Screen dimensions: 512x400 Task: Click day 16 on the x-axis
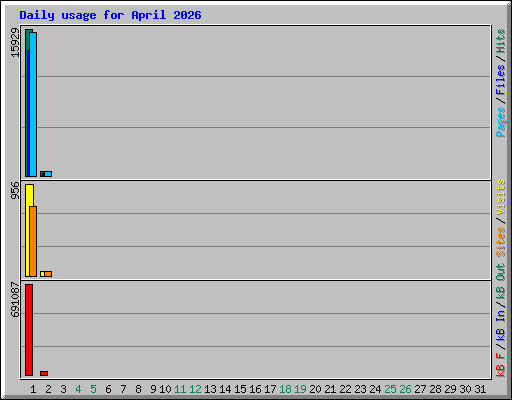click(x=255, y=389)
